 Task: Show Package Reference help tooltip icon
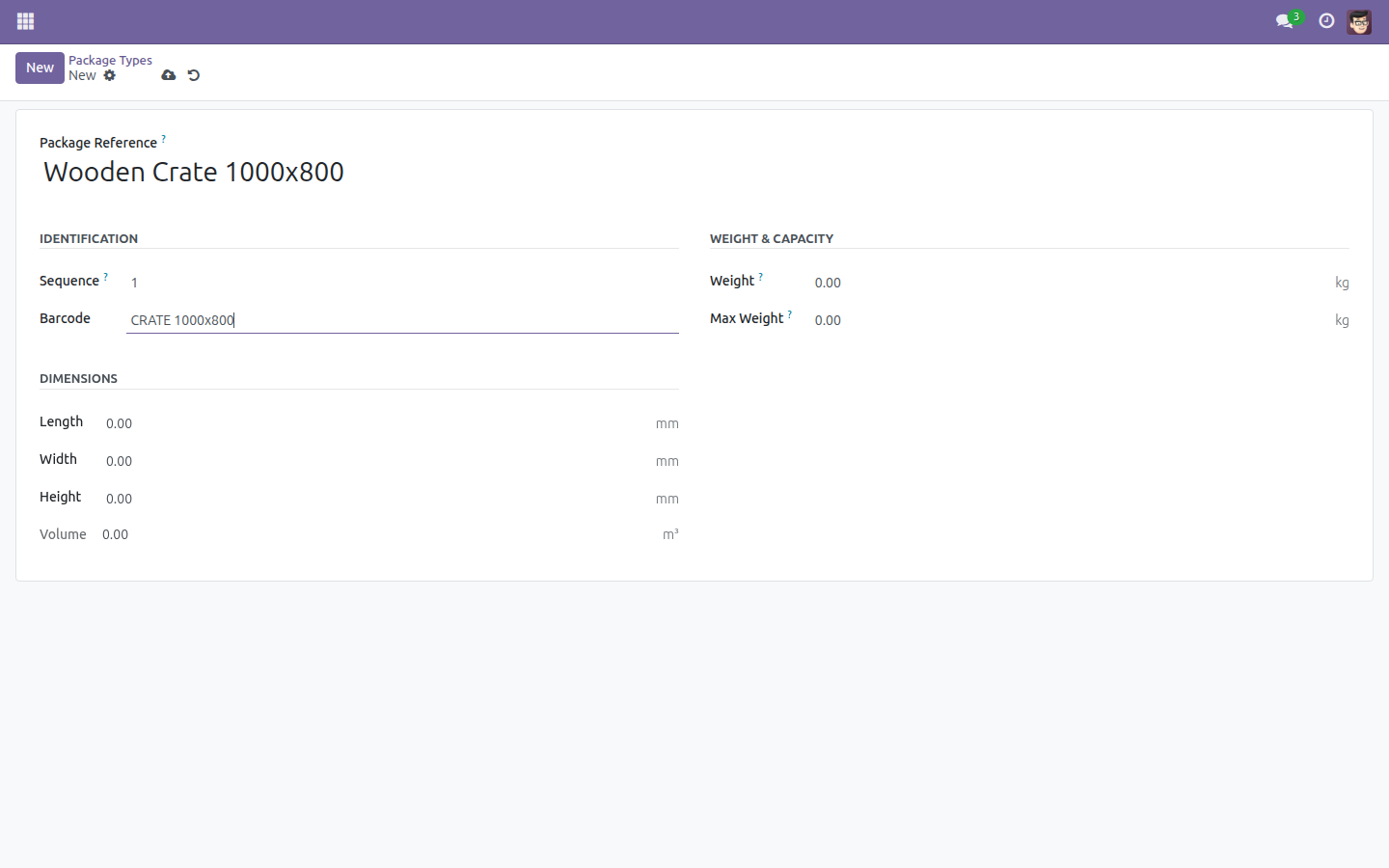click(164, 139)
